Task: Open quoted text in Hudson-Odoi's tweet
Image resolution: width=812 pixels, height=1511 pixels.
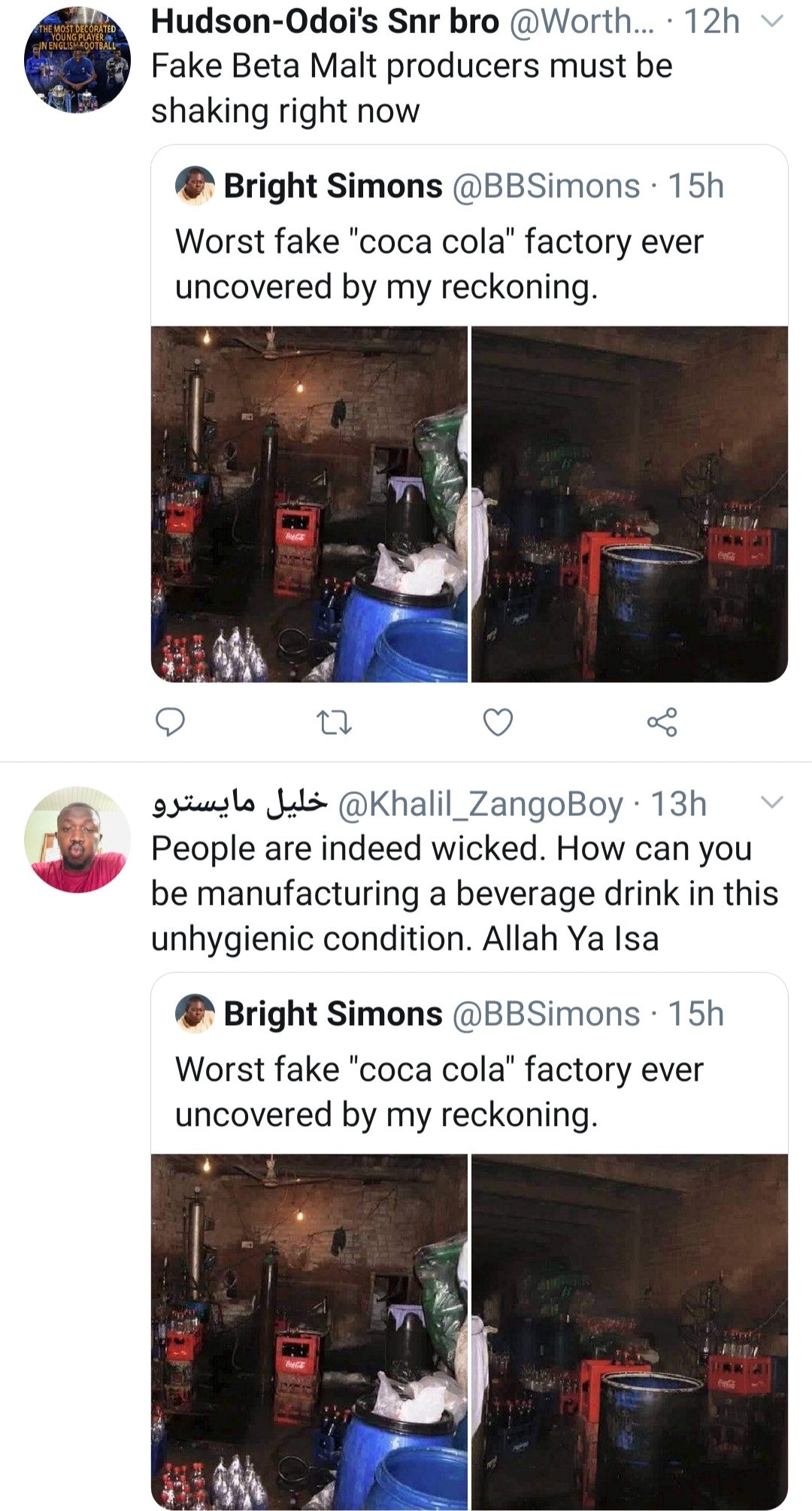Action: point(439,264)
